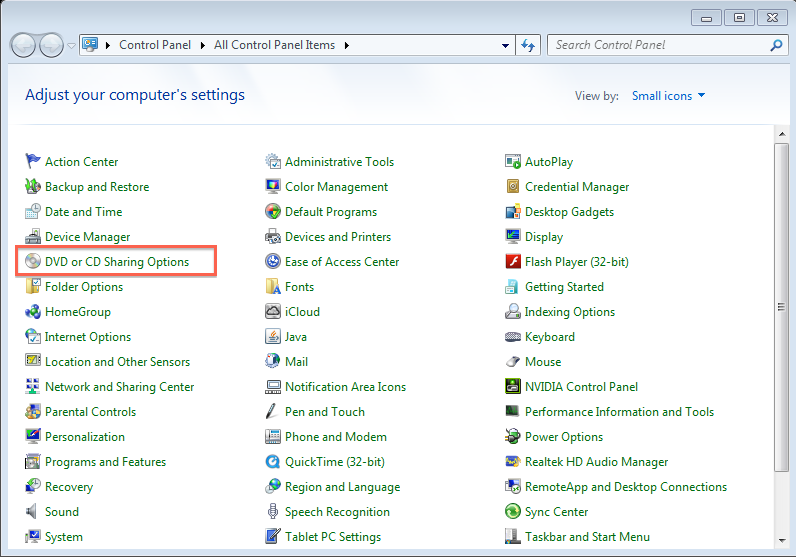Open Action Center flag icon
Image resolution: width=796 pixels, height=557 pixels.
tap(32, 161)
